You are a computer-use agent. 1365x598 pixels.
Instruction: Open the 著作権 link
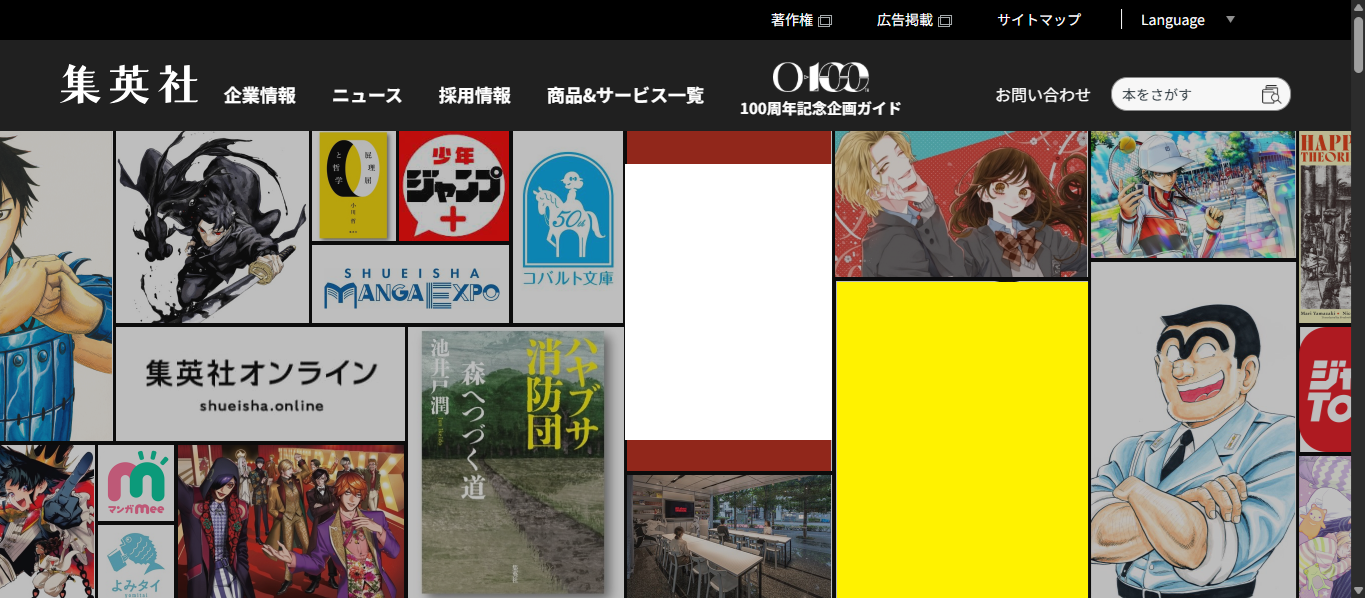(x=792, y=20)
